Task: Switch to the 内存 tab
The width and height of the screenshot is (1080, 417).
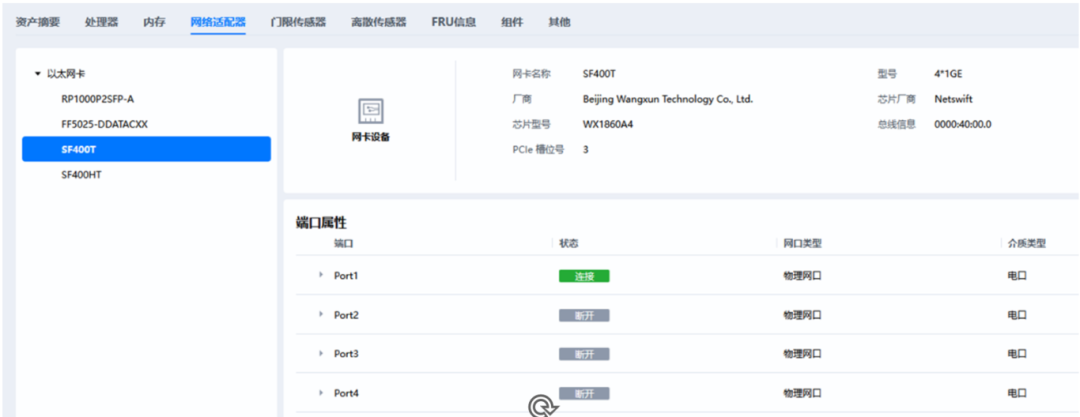Action: point(154,22)
